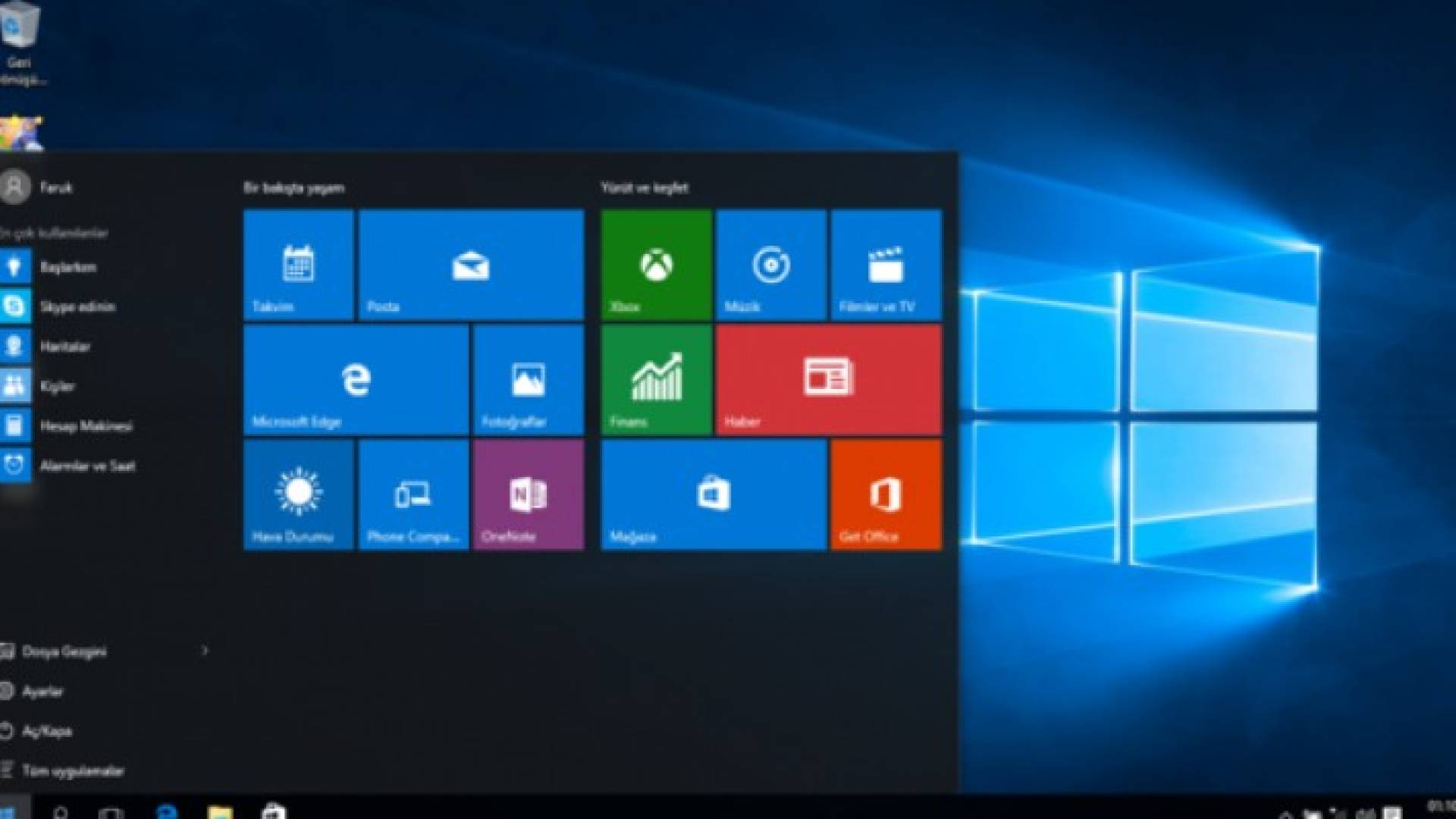This screenshot has width=1456, height=819.
Task: Open the Fotoğraflar photos tile
Action: 529,380
